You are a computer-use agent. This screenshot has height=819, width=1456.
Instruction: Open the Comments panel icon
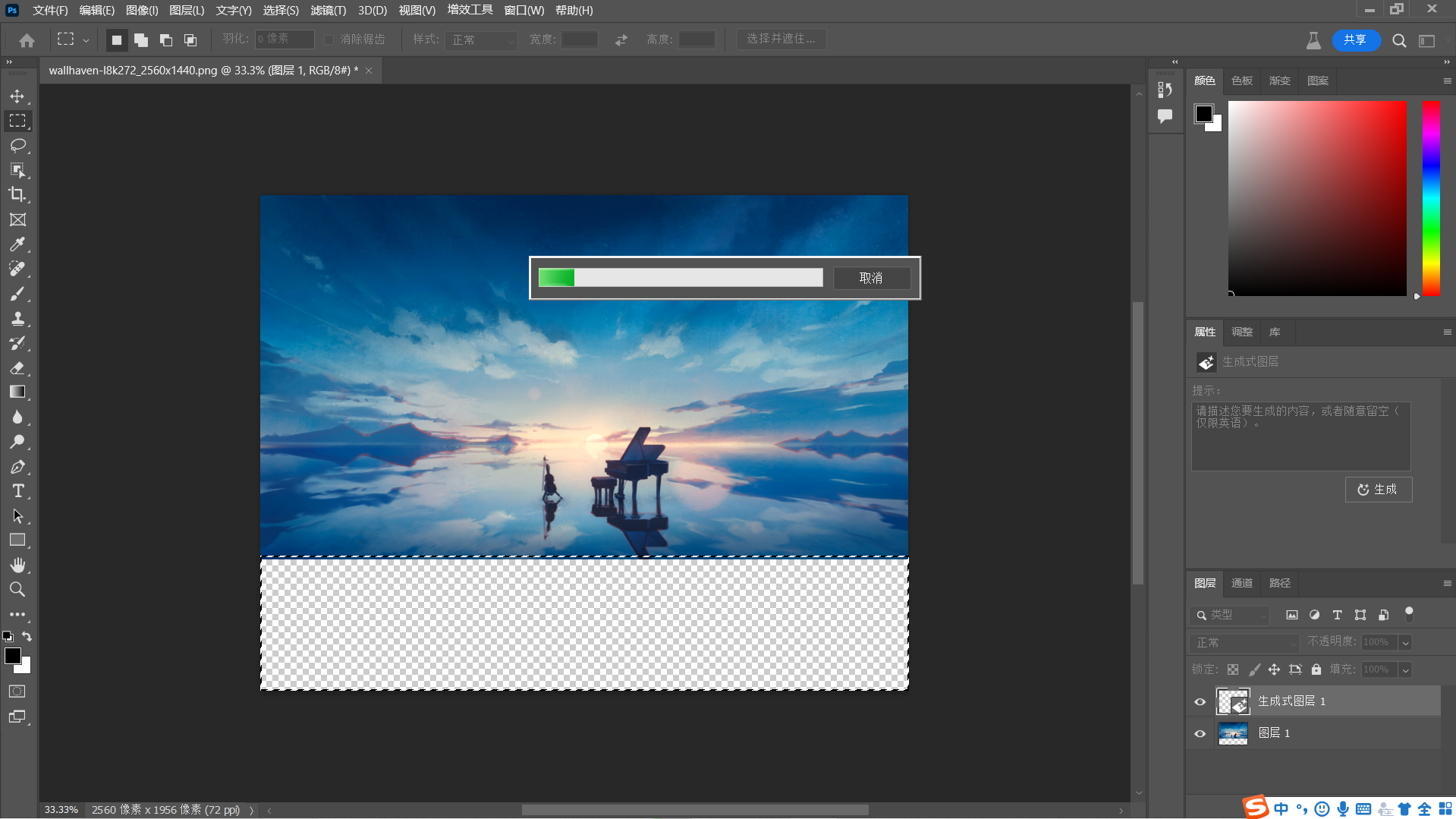coord(1165,116)
